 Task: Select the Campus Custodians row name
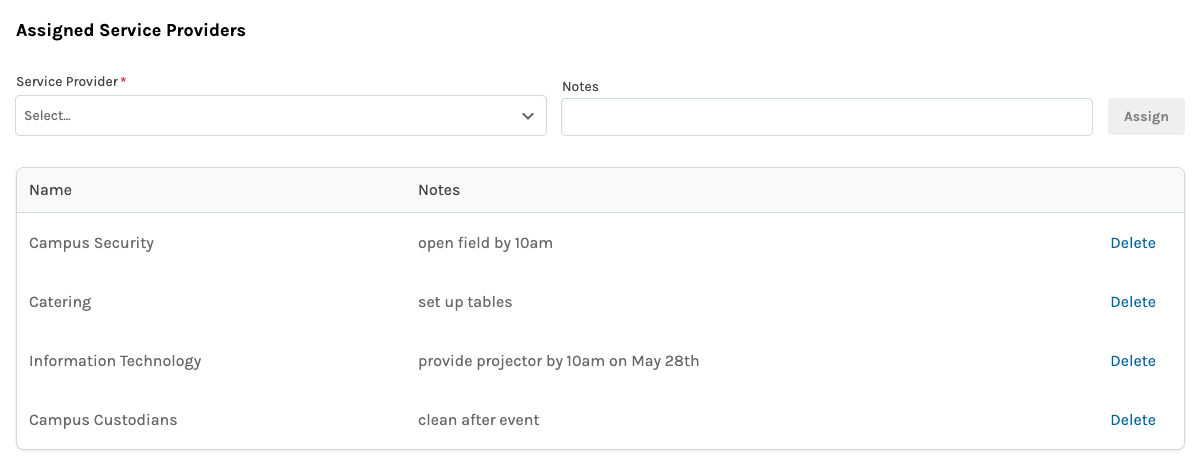(x=103, y=420)
